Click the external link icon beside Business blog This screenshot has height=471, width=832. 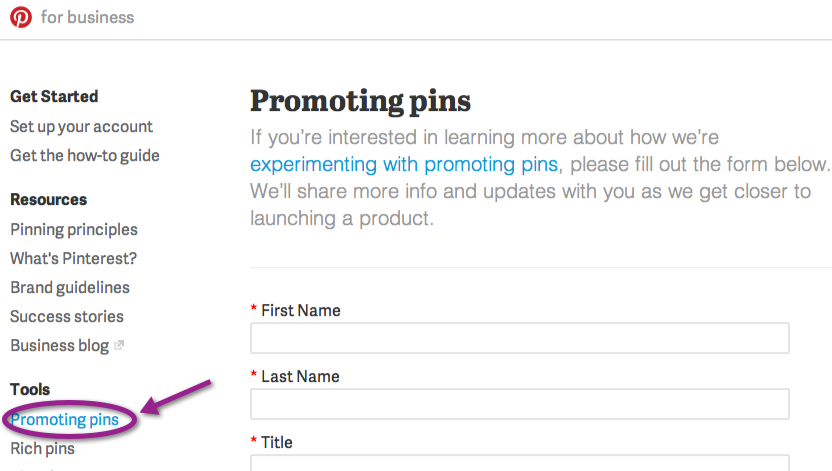click(119, 345)
